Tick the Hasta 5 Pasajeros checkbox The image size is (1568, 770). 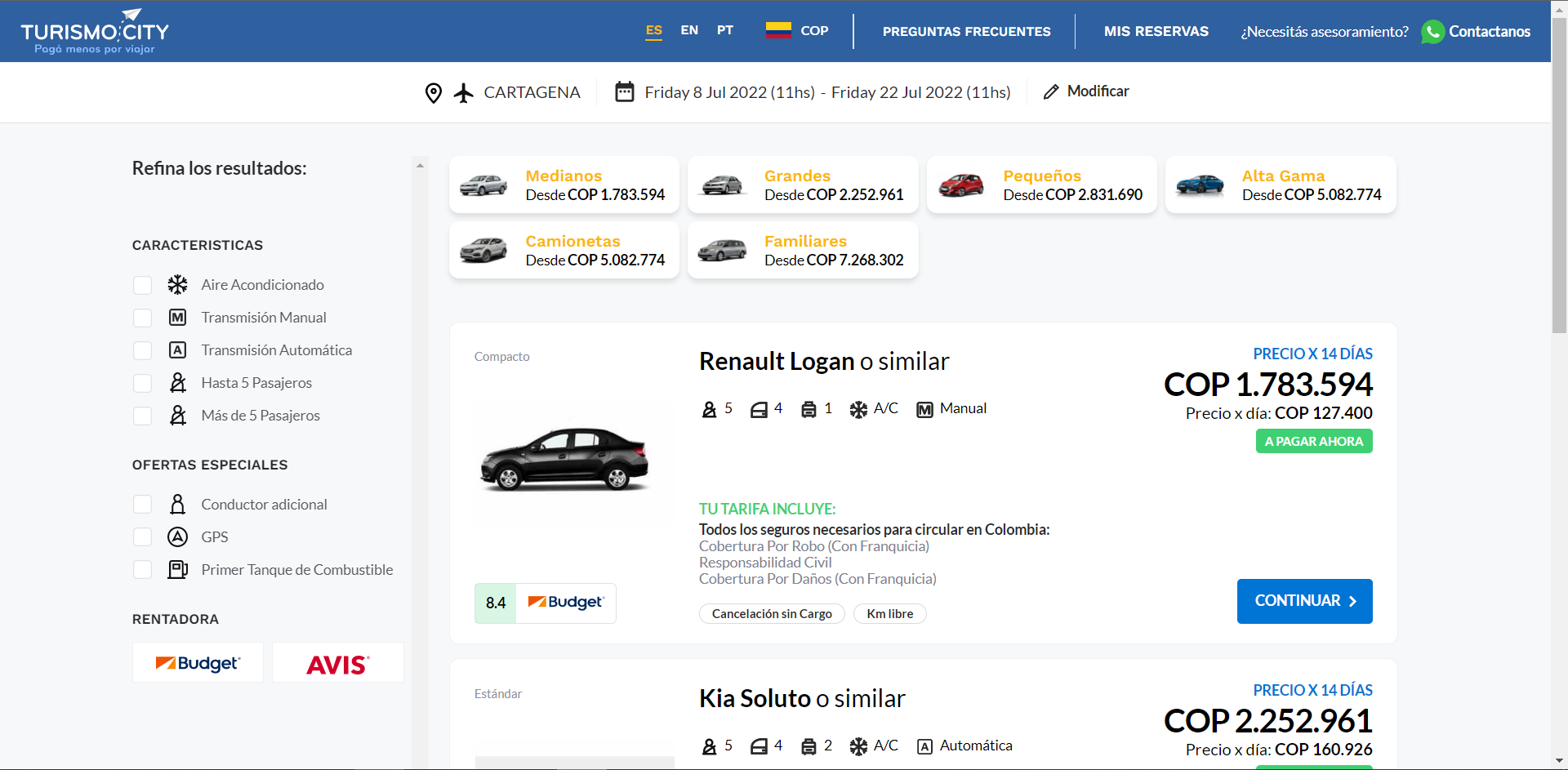coord(142,383)
